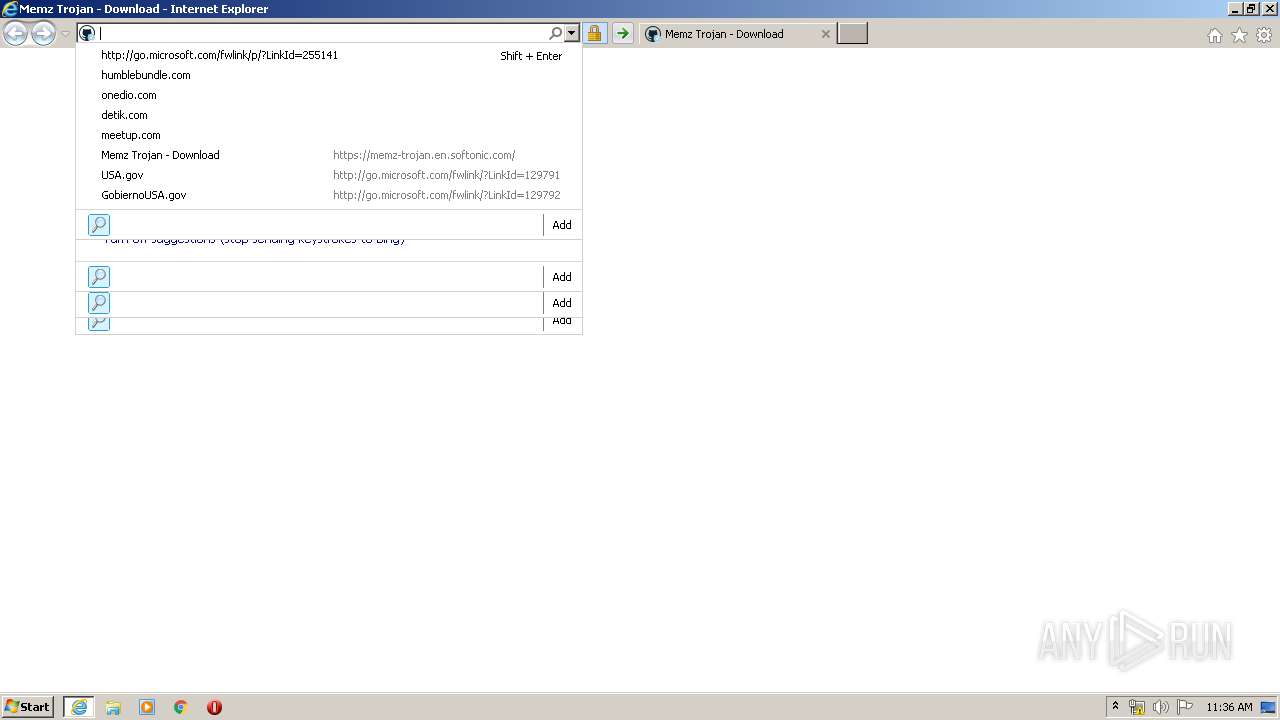Open the Favorites star icon

(1239, 35)
